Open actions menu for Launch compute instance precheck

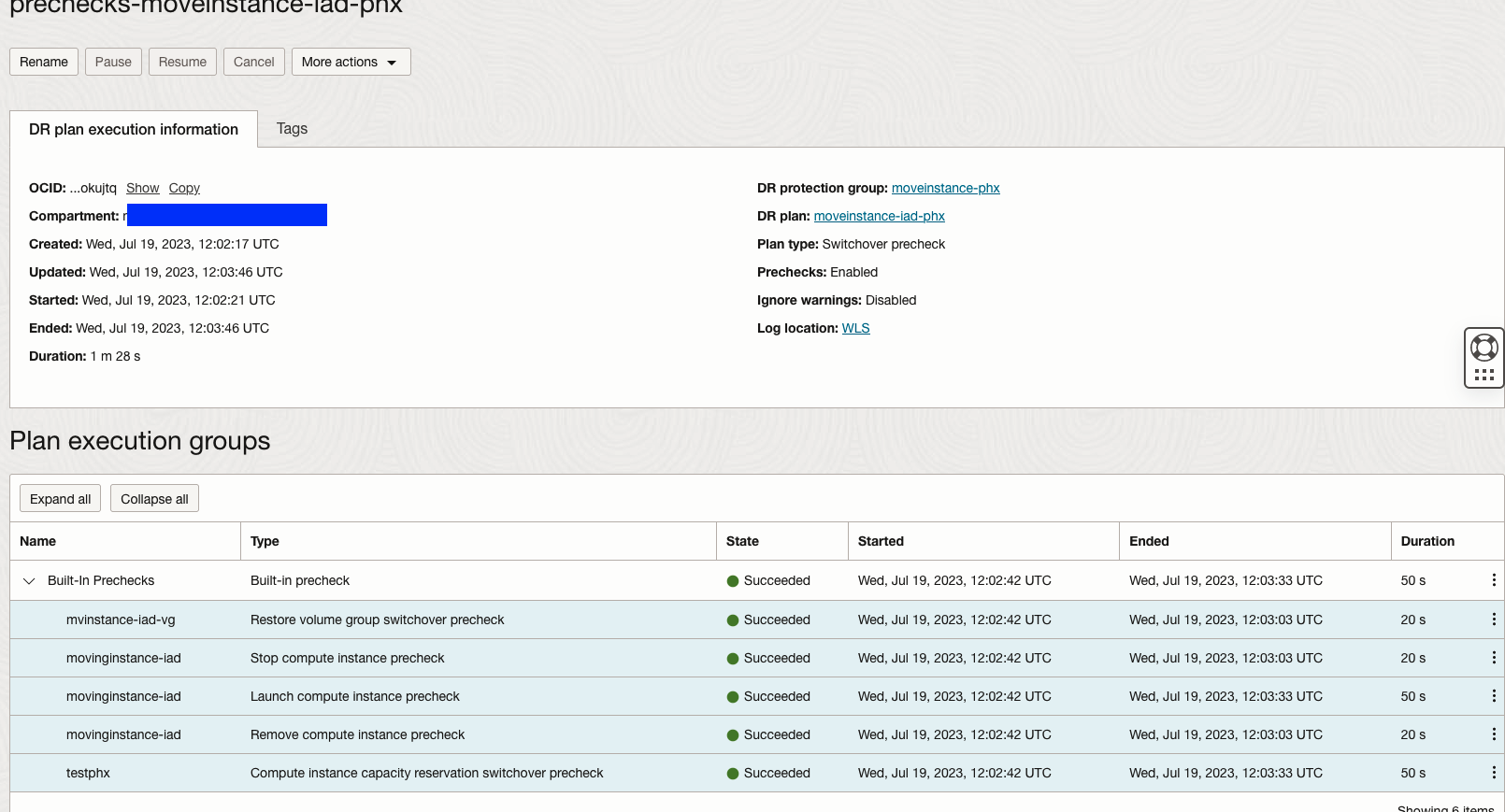(x=1494, y=696)
